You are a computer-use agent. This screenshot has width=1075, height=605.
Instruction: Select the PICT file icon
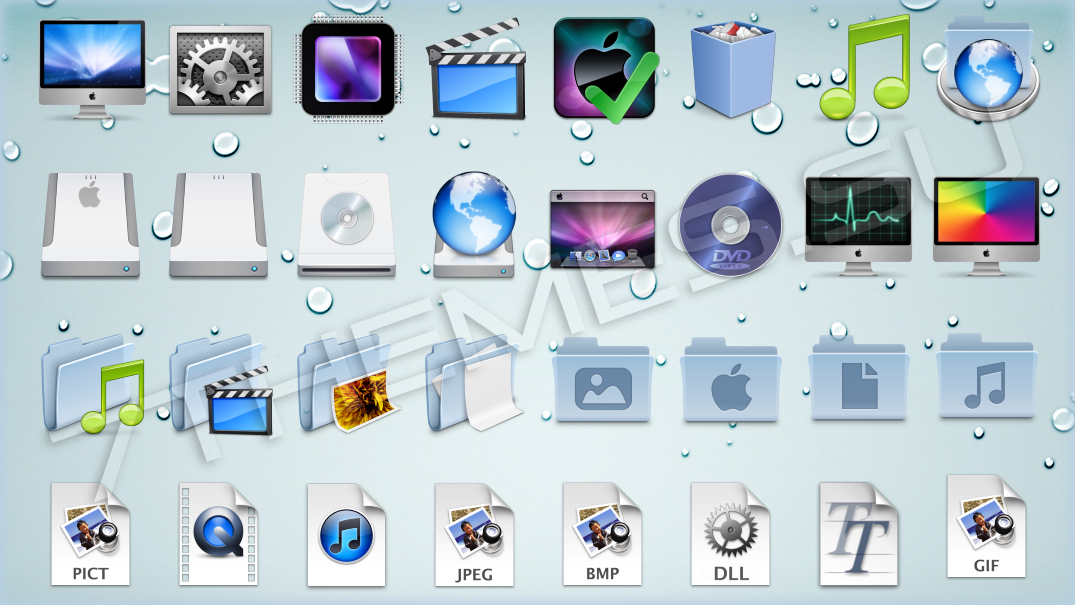click(x=90, y=534)
